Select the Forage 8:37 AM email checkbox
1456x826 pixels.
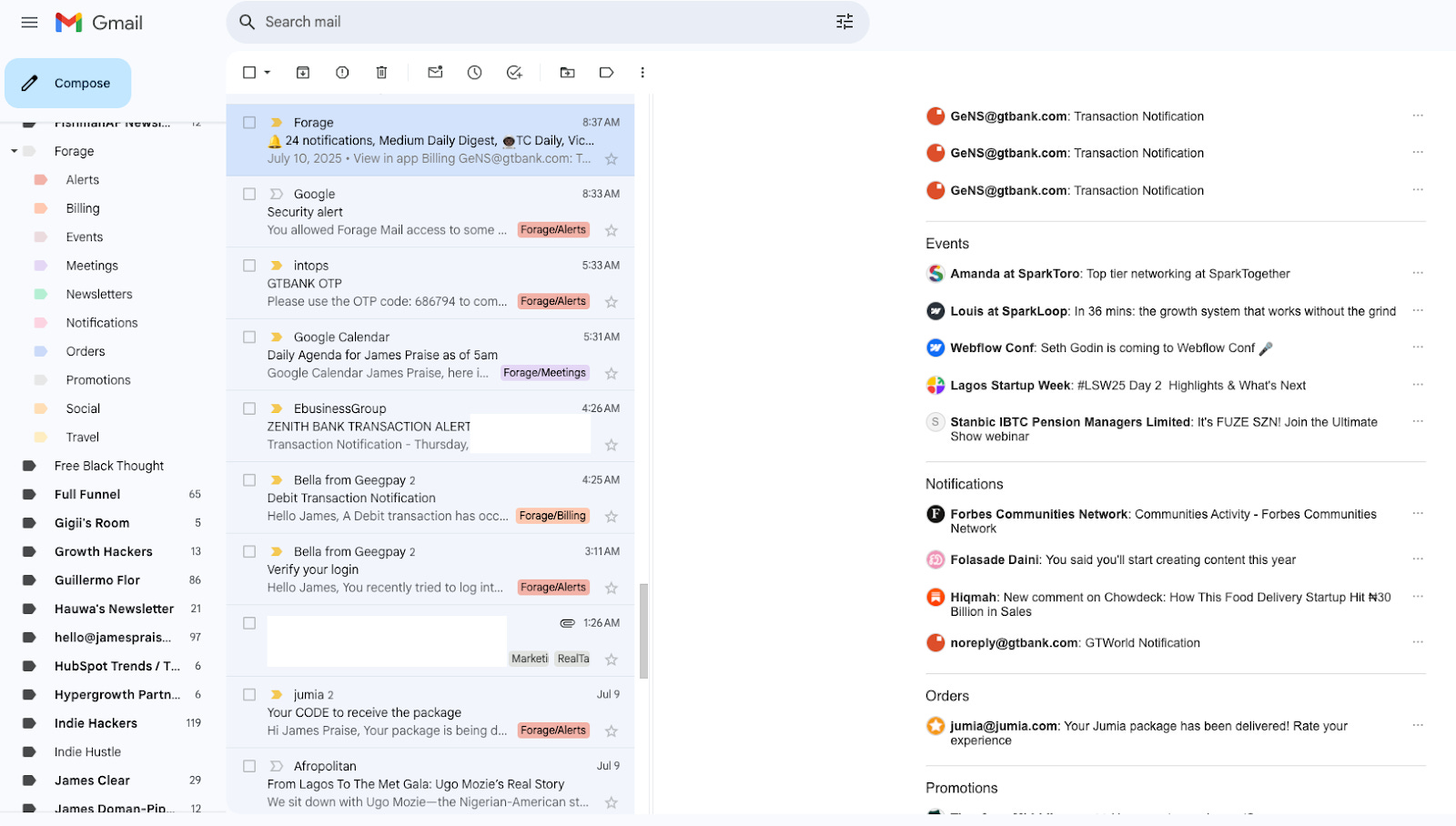coord(249,122)
